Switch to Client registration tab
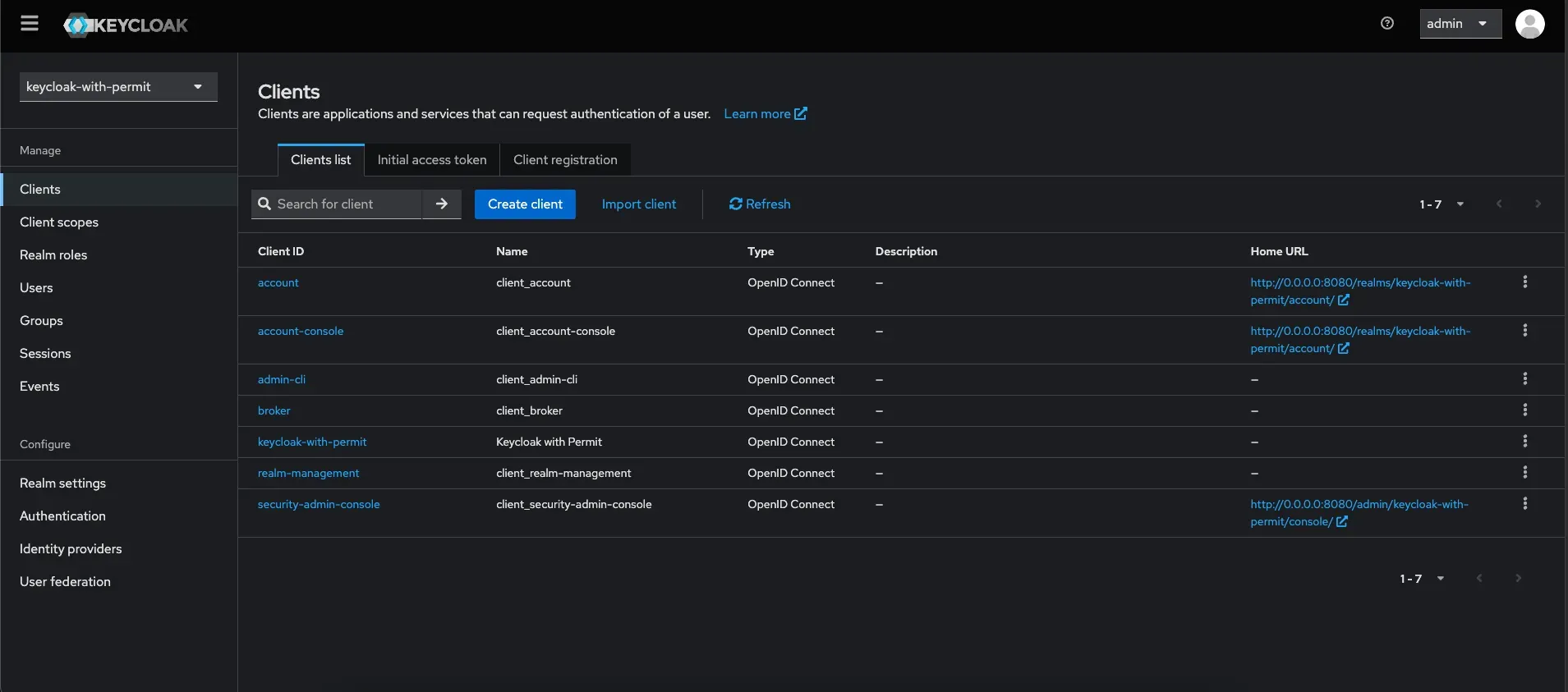 (565, 160)
